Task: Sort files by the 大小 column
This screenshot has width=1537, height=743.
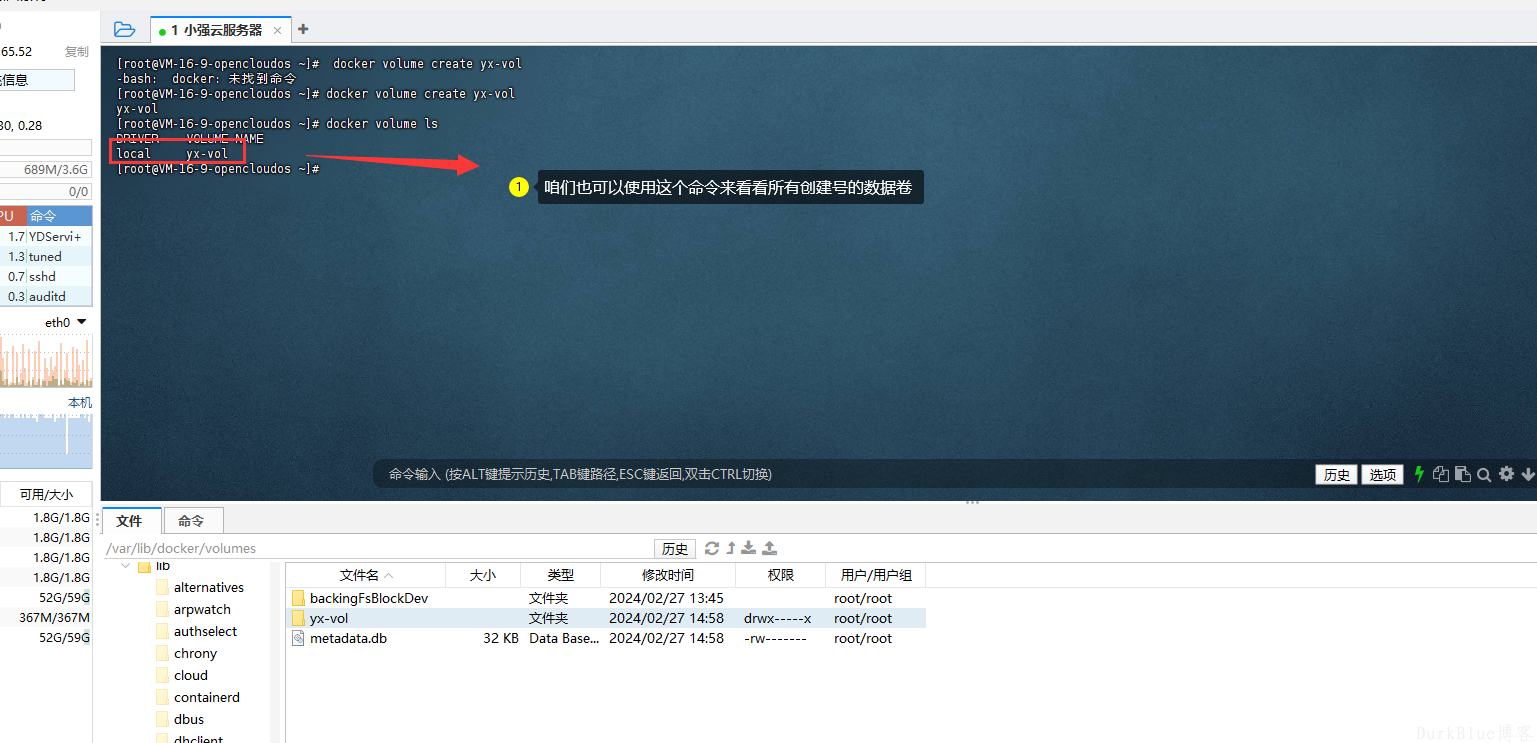Action: tap(483, 575)
